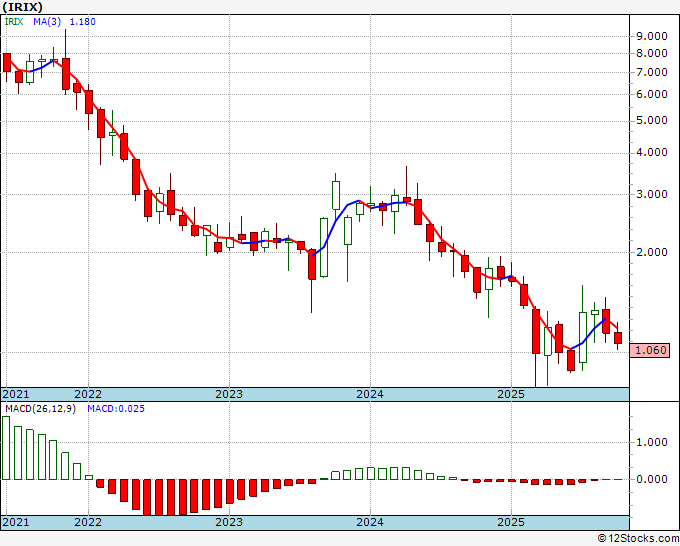The width and height of the screenshot is (680, 546).
Task: Click the 1.060 current price tag
Action: (650, 350)
